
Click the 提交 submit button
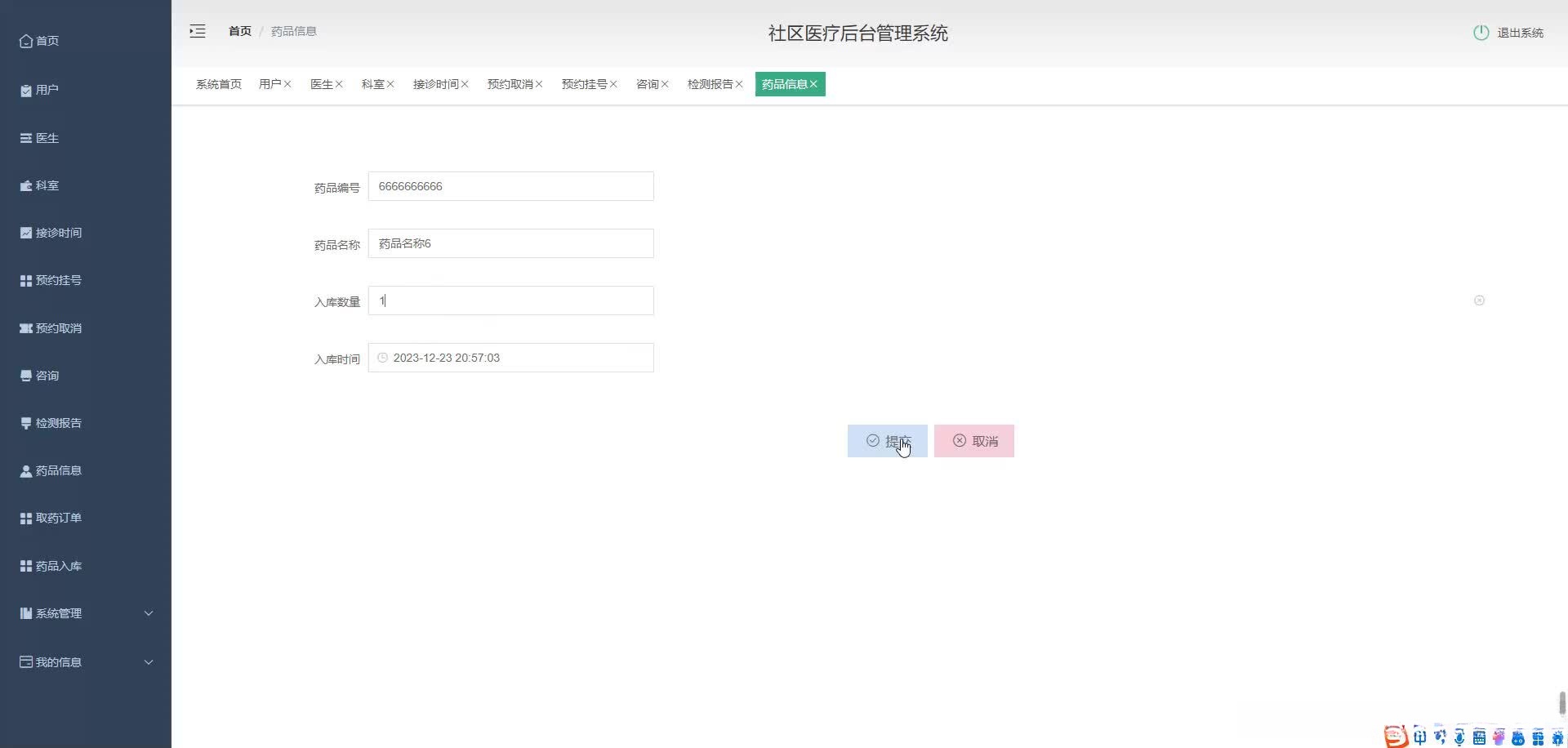tap(887, 440)
